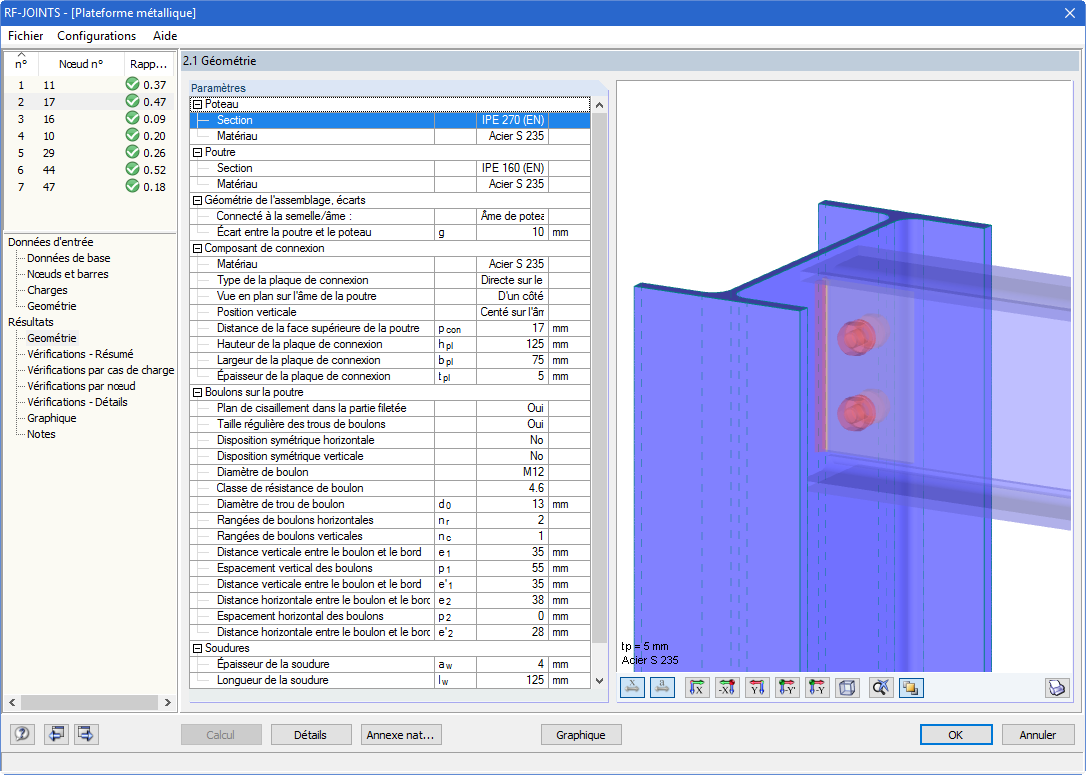
Task: Open Notes in the results tree
Action: [x=41, y=434]
